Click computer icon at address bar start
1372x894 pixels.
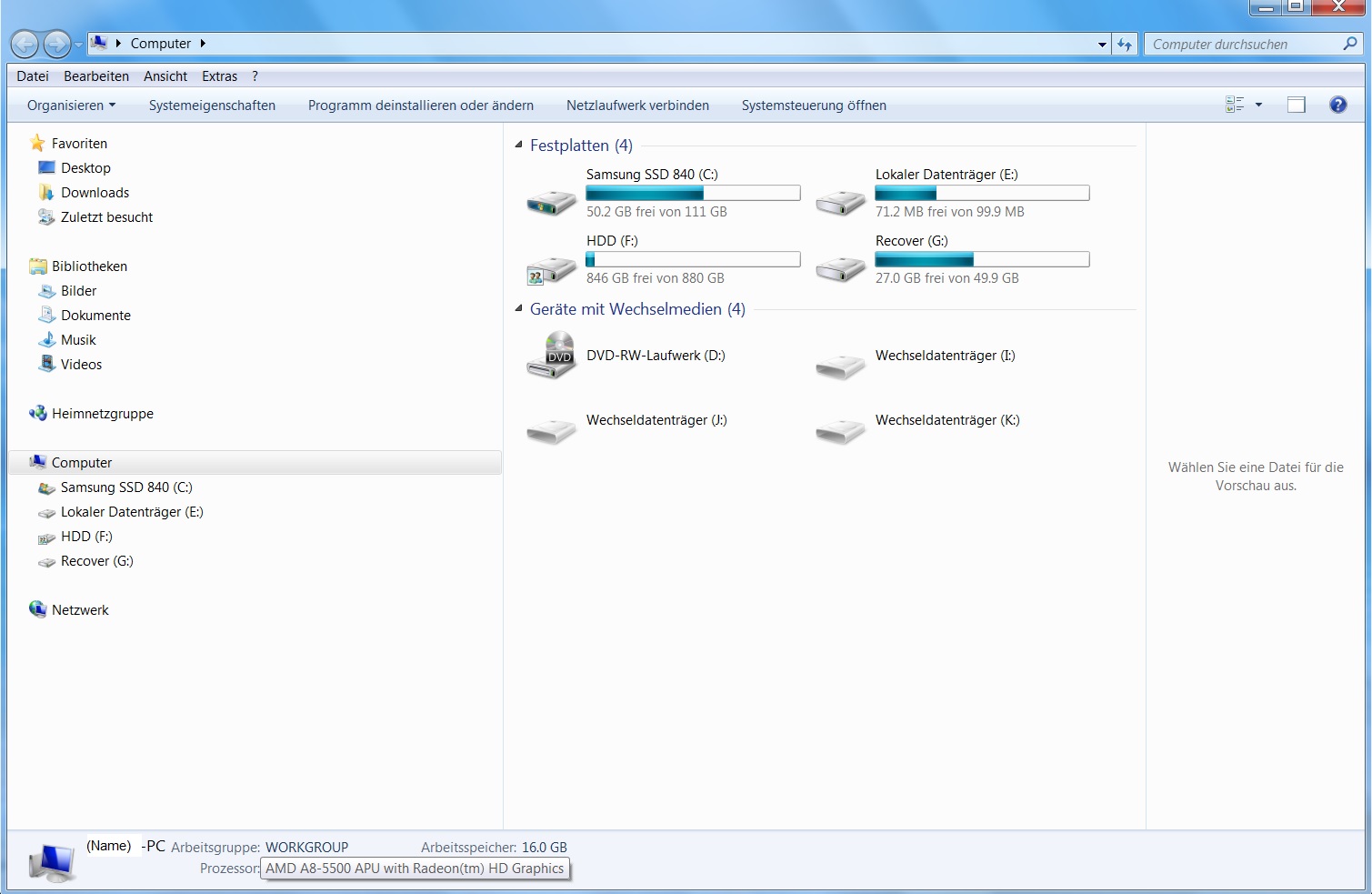pyautogui.click(x=99, y=43)
